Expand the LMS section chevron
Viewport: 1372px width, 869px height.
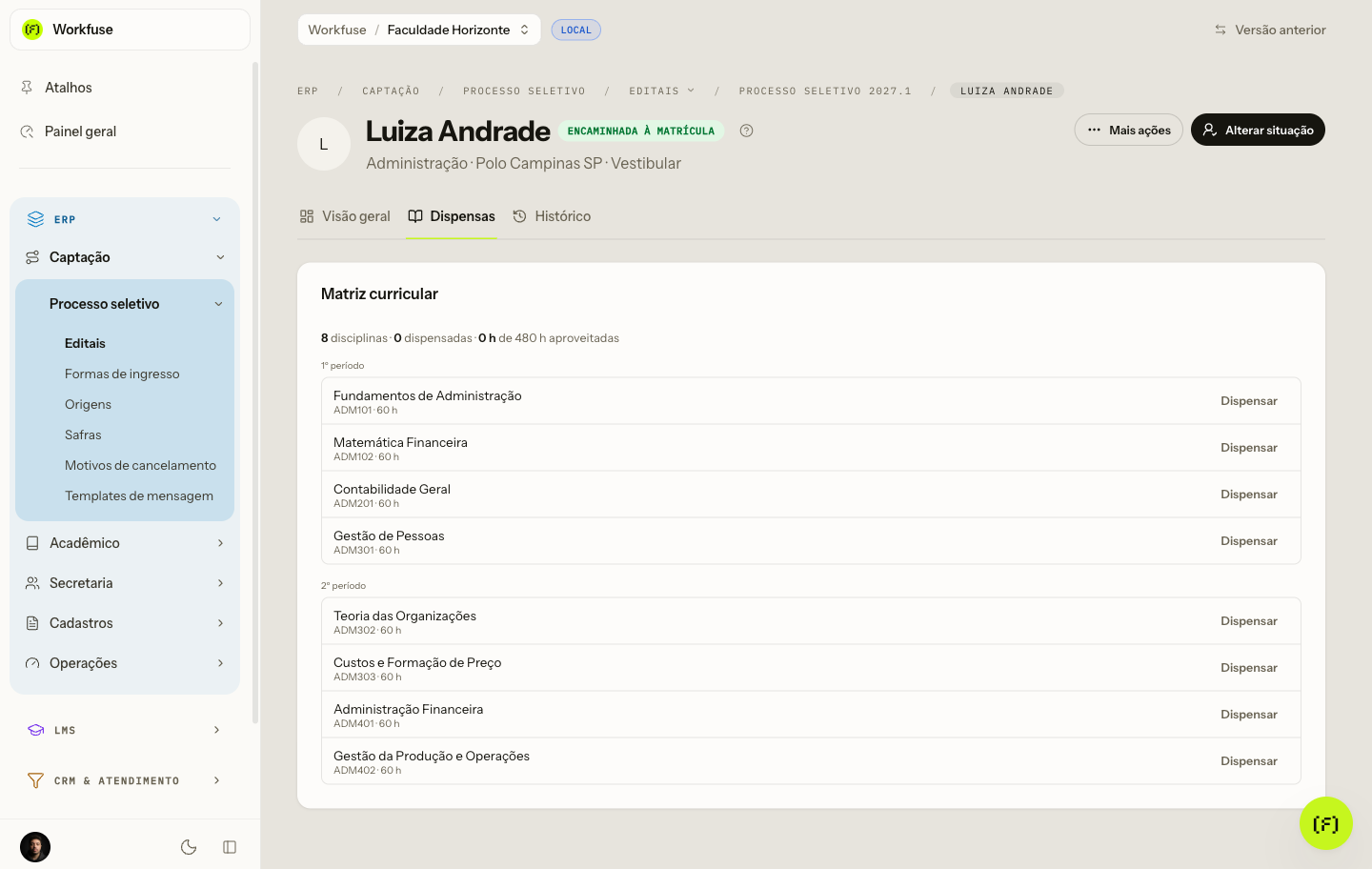tap(217, 730)
